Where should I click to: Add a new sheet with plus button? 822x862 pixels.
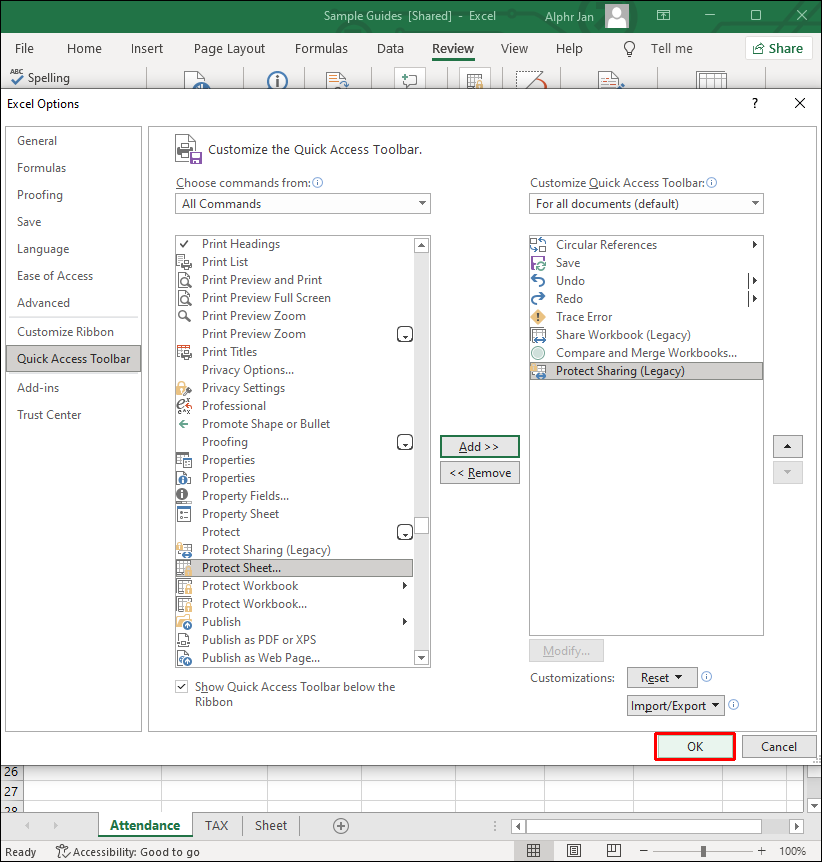341,826
